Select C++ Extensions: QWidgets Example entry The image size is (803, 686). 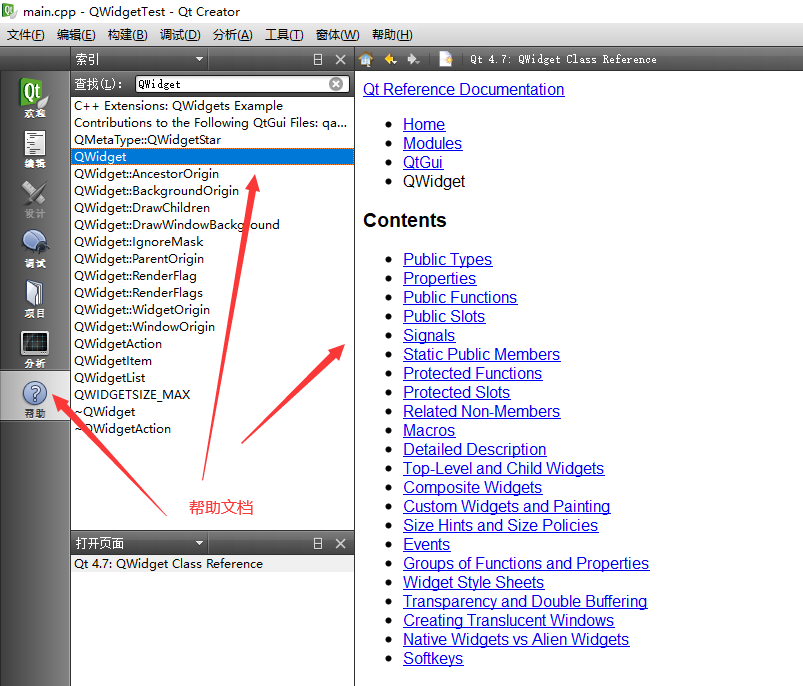212,106
